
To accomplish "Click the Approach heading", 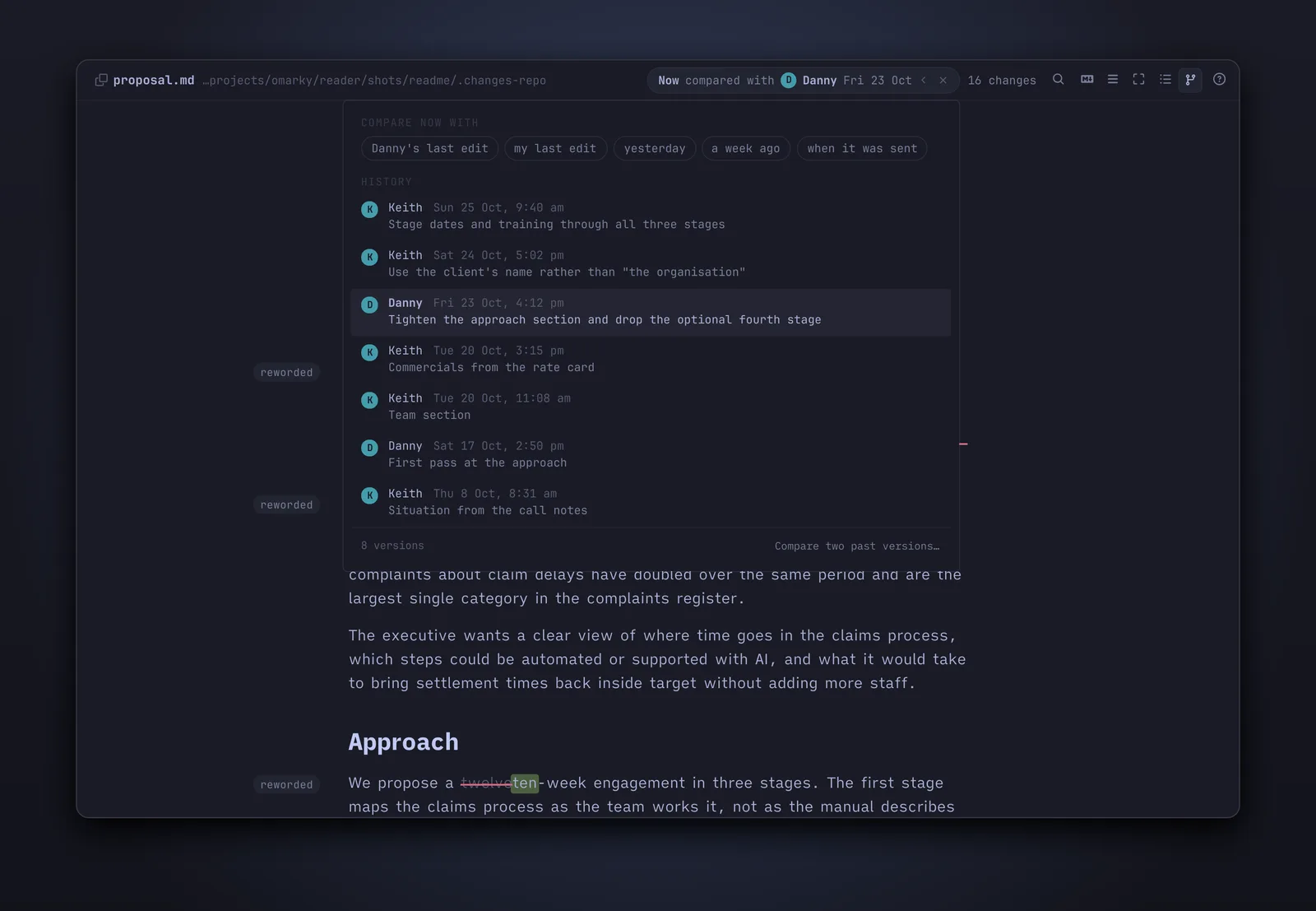I will (x=403, y=741).
